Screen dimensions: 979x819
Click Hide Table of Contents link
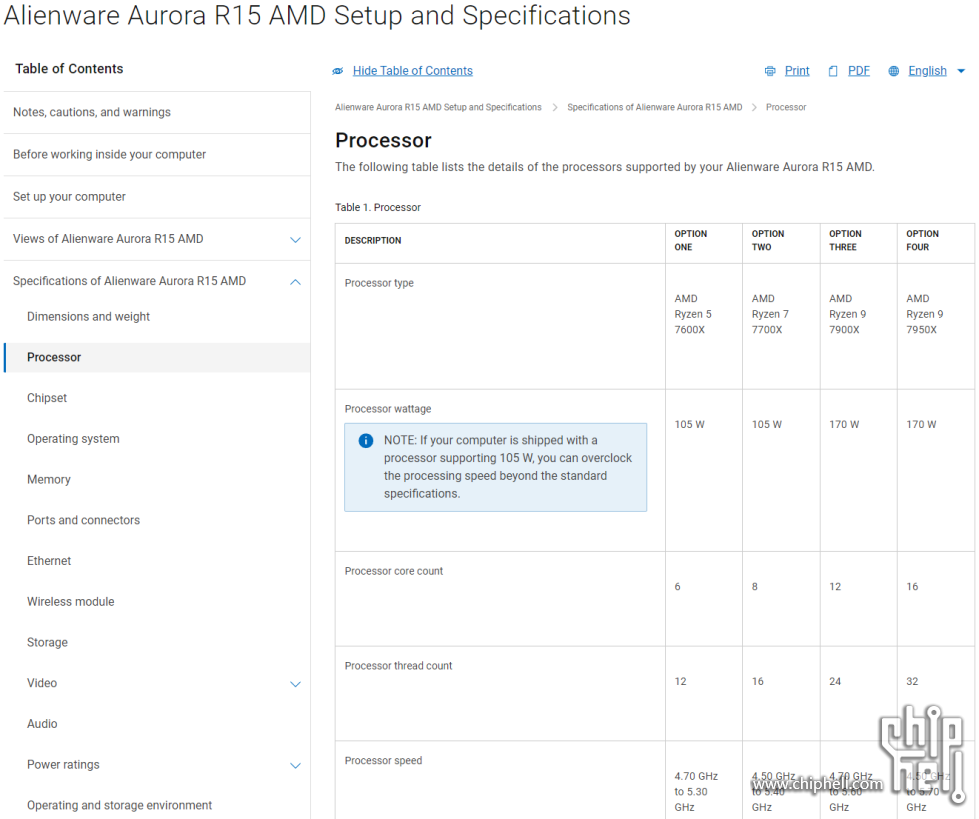(x=413, y=71)
